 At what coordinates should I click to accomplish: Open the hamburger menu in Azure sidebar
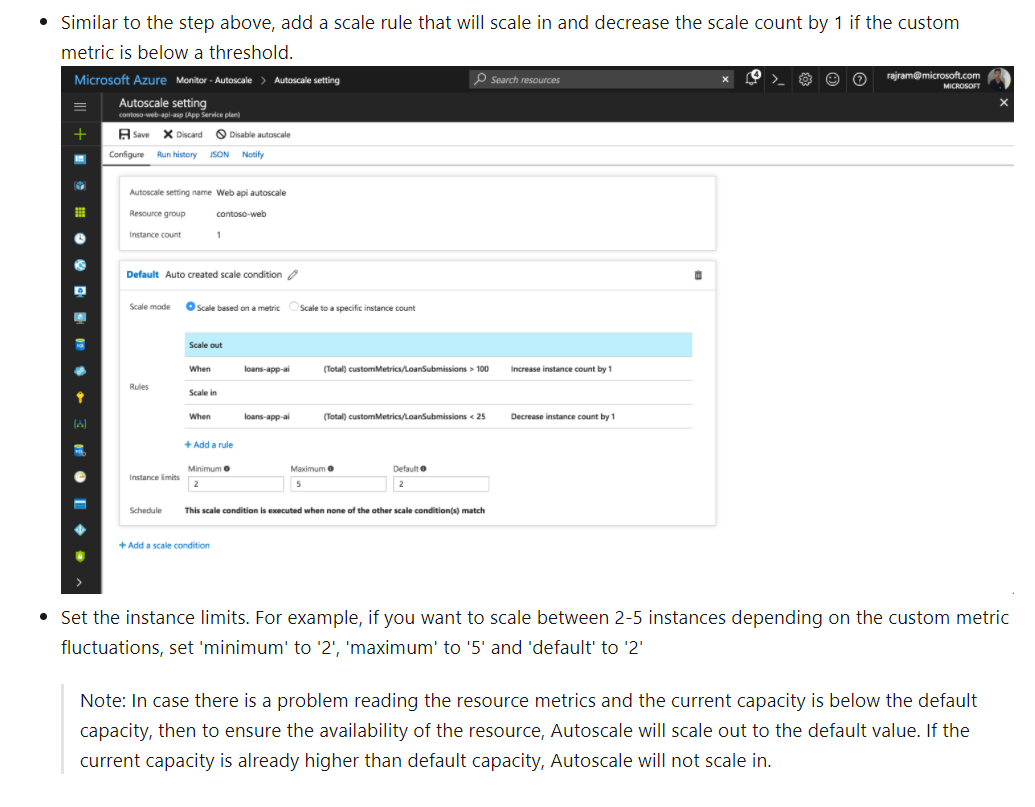80,106
